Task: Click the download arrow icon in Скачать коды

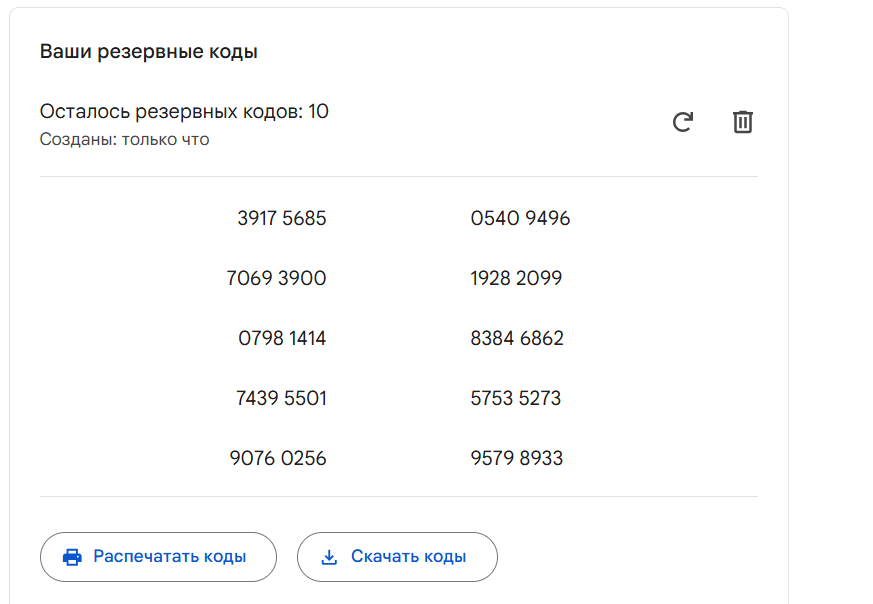Action: 329,557
